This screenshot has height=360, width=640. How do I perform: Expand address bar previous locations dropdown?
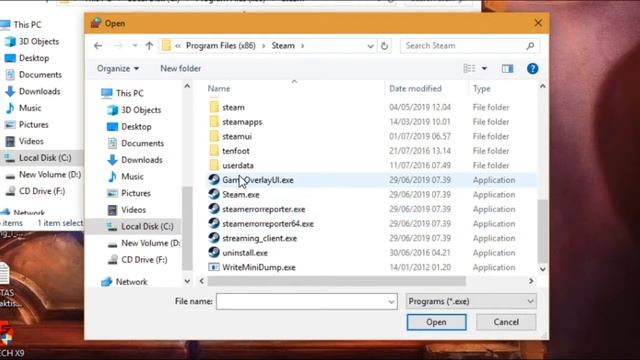pyautogui.click(x=370, y=46)
